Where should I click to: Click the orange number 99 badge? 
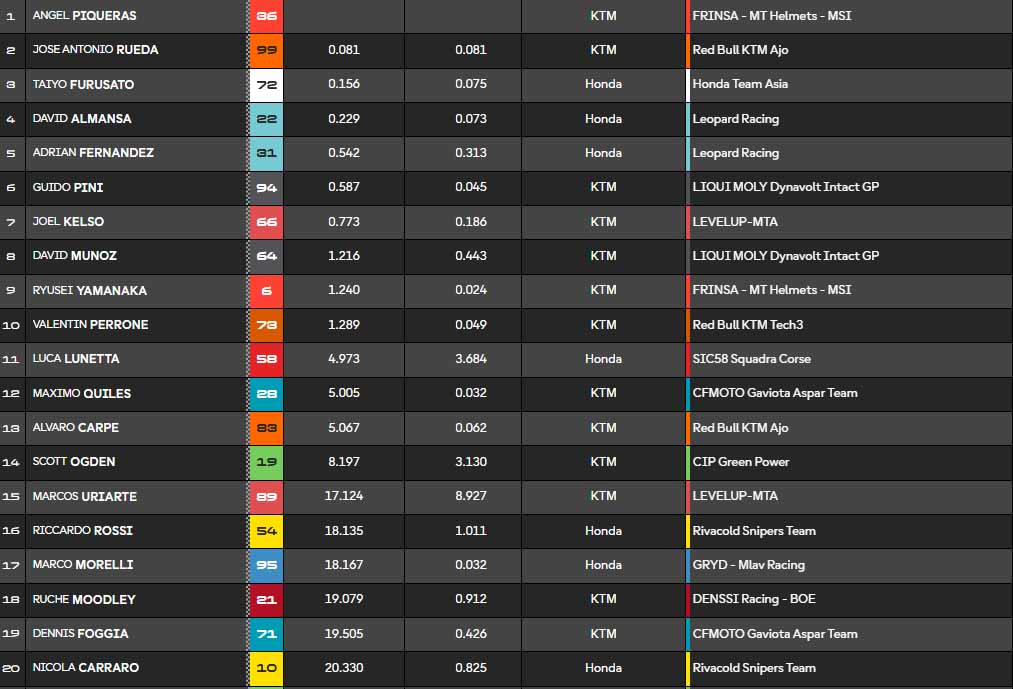point(267,50)
